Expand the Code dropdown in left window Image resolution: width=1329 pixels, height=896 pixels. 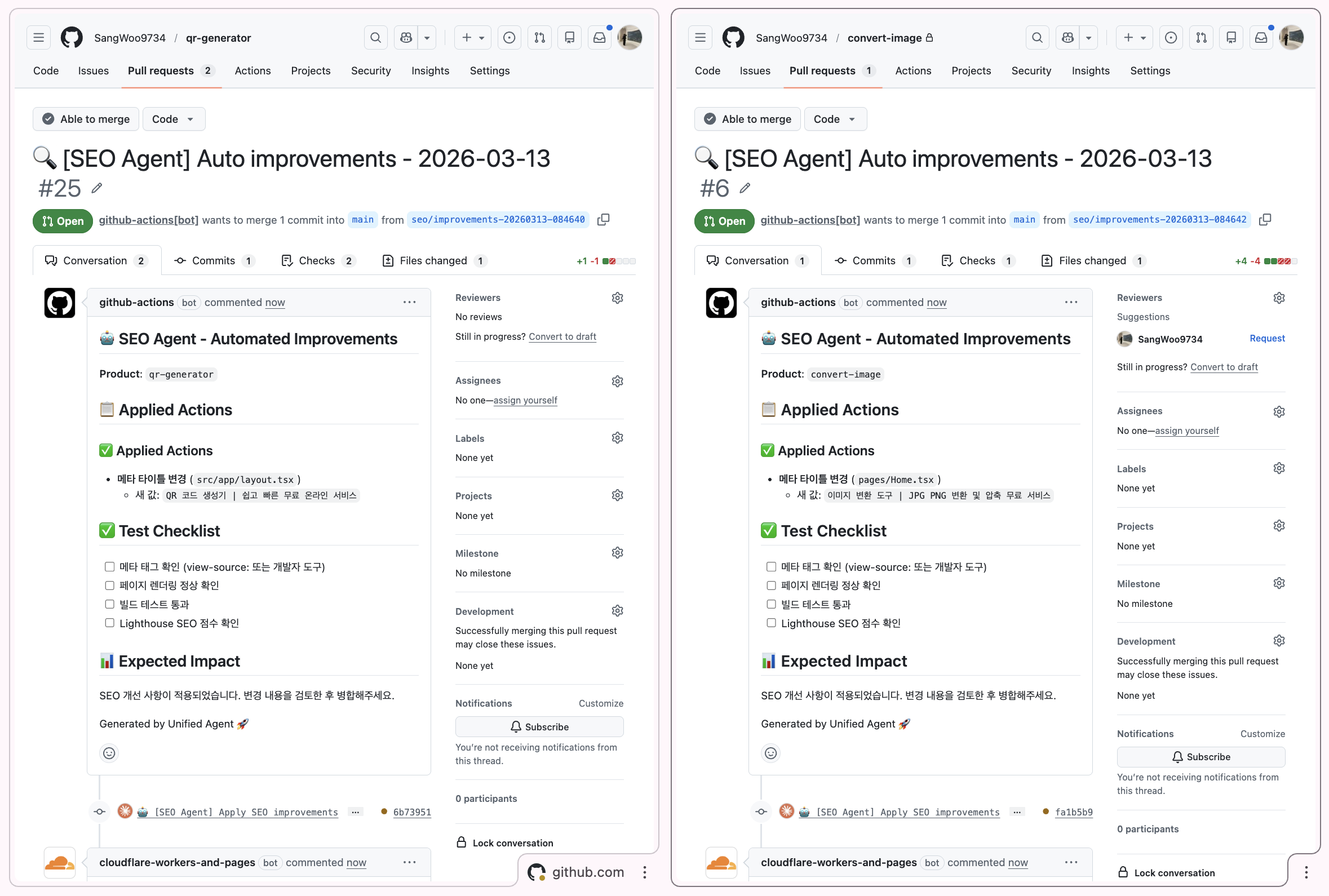point(174,119)
